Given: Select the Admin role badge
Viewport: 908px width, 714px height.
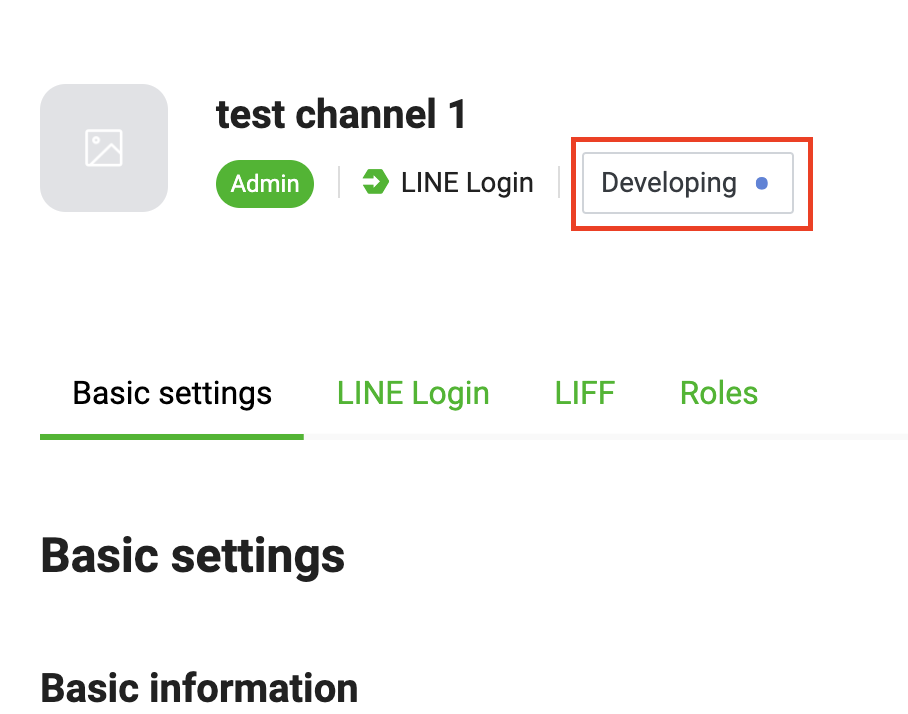Looking at the screenshot, I should click(x=265, y=184).
